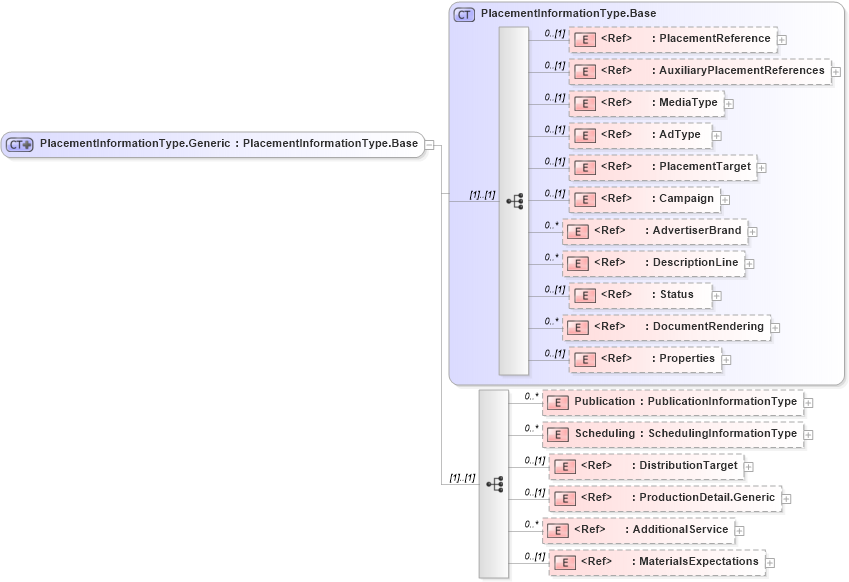Open the Properties element
Image resolution: width=849 pixels, height=582 pixels.
[725, 358]
